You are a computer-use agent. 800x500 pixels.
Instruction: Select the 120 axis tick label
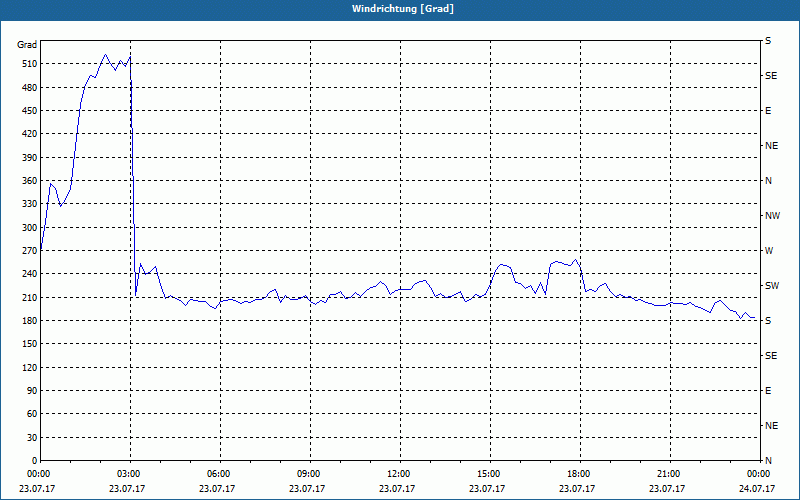[x=29, y=367]
